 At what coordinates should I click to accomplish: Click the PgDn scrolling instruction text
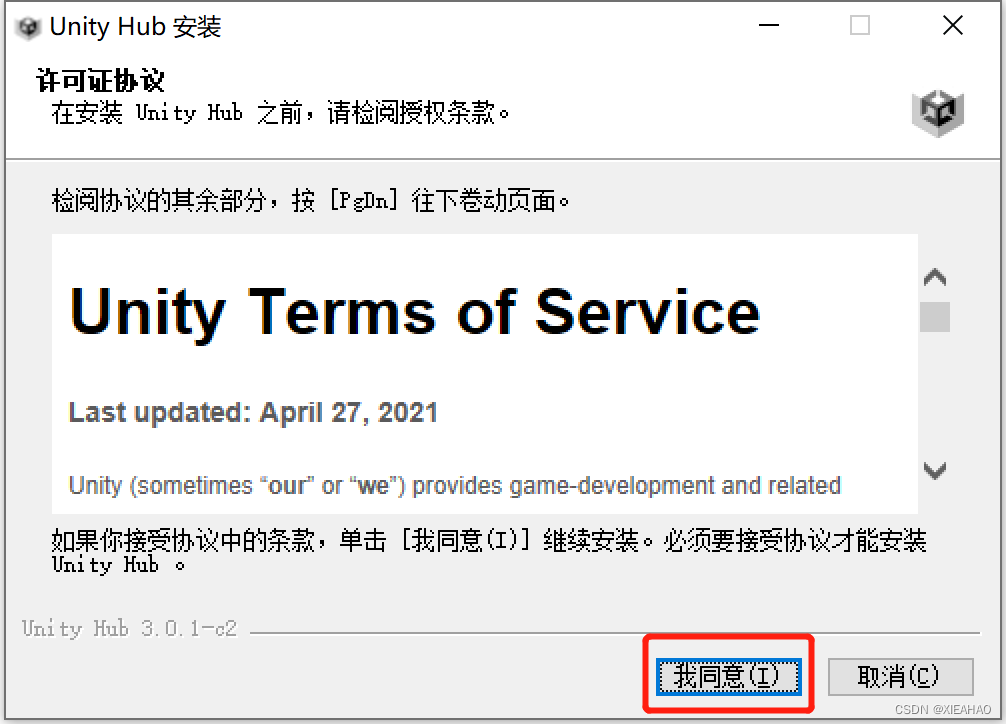coord(310,201)
